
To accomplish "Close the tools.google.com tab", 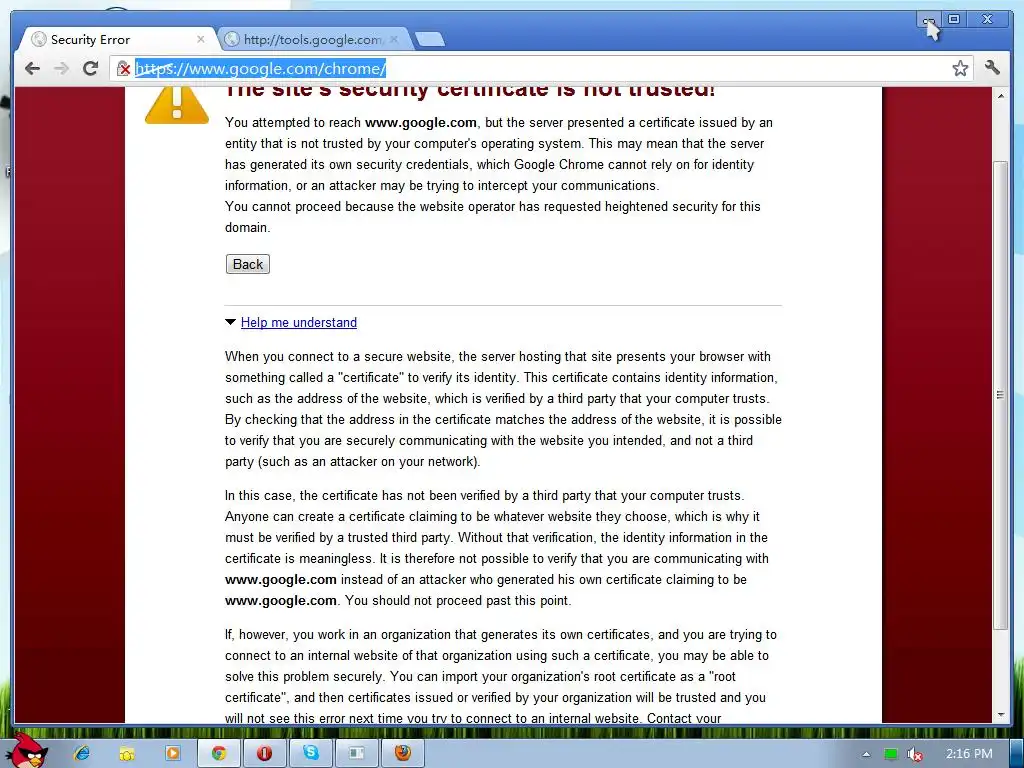I will point(394,39).
